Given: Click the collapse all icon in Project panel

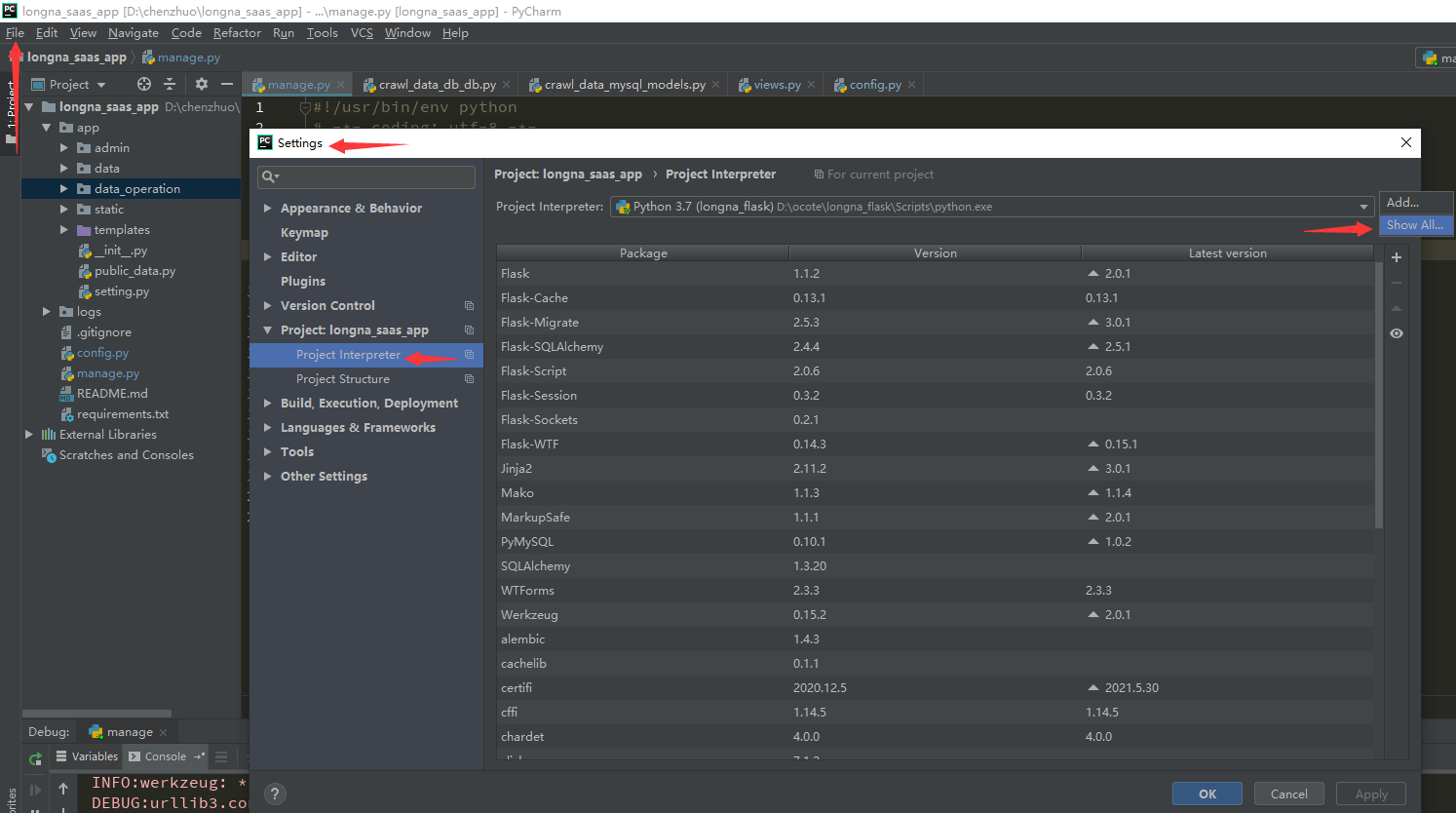Looking at the screenshot, I should pyautogui.click(x=170, y=85).
